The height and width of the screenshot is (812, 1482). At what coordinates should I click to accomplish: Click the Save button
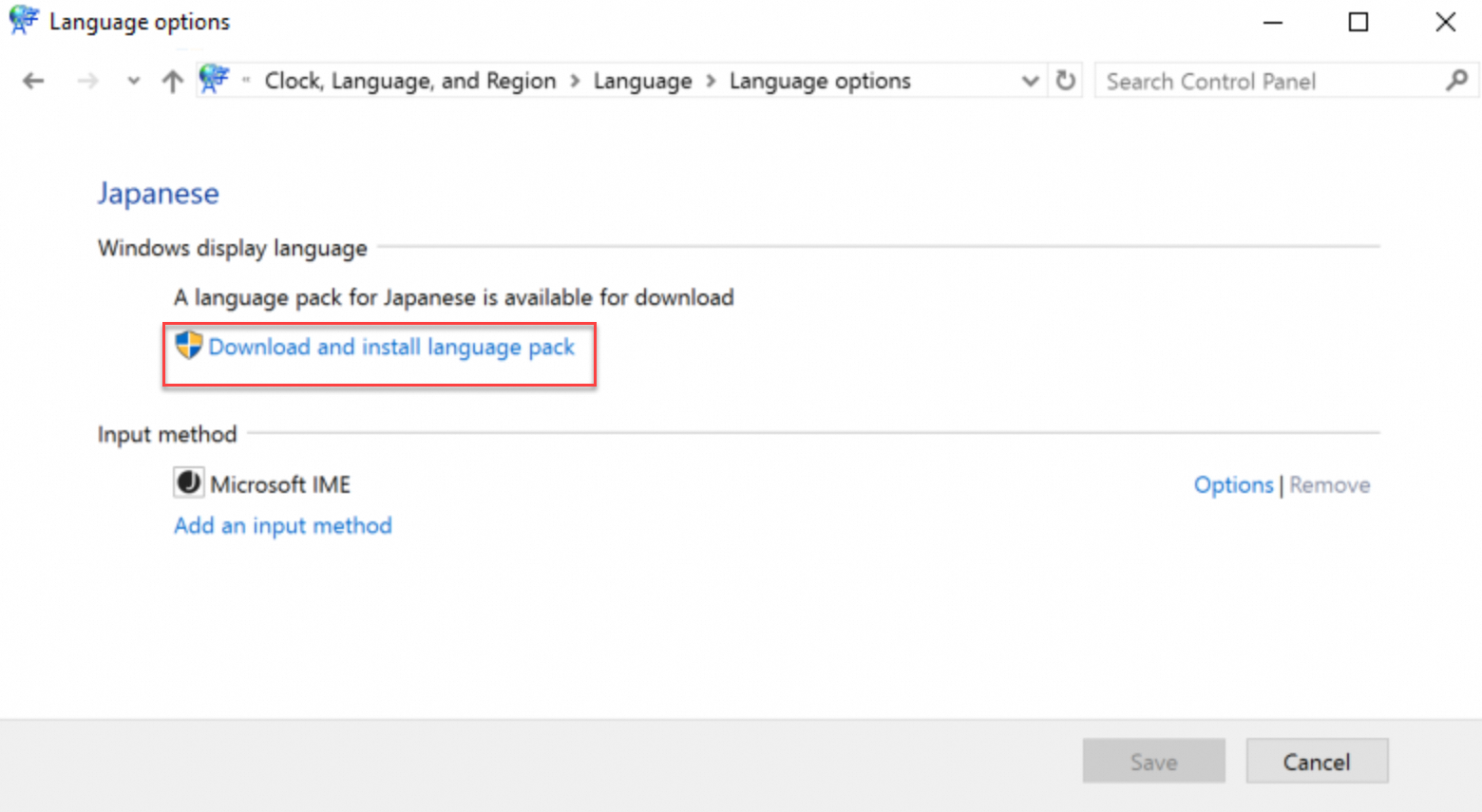(x=1153, y=761)
